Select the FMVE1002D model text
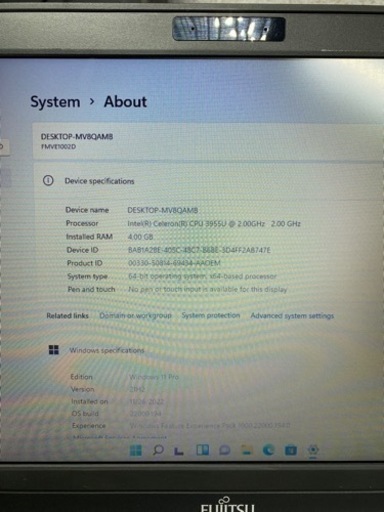Viewport: 384px width, 512px height. (x=58, y=147)
